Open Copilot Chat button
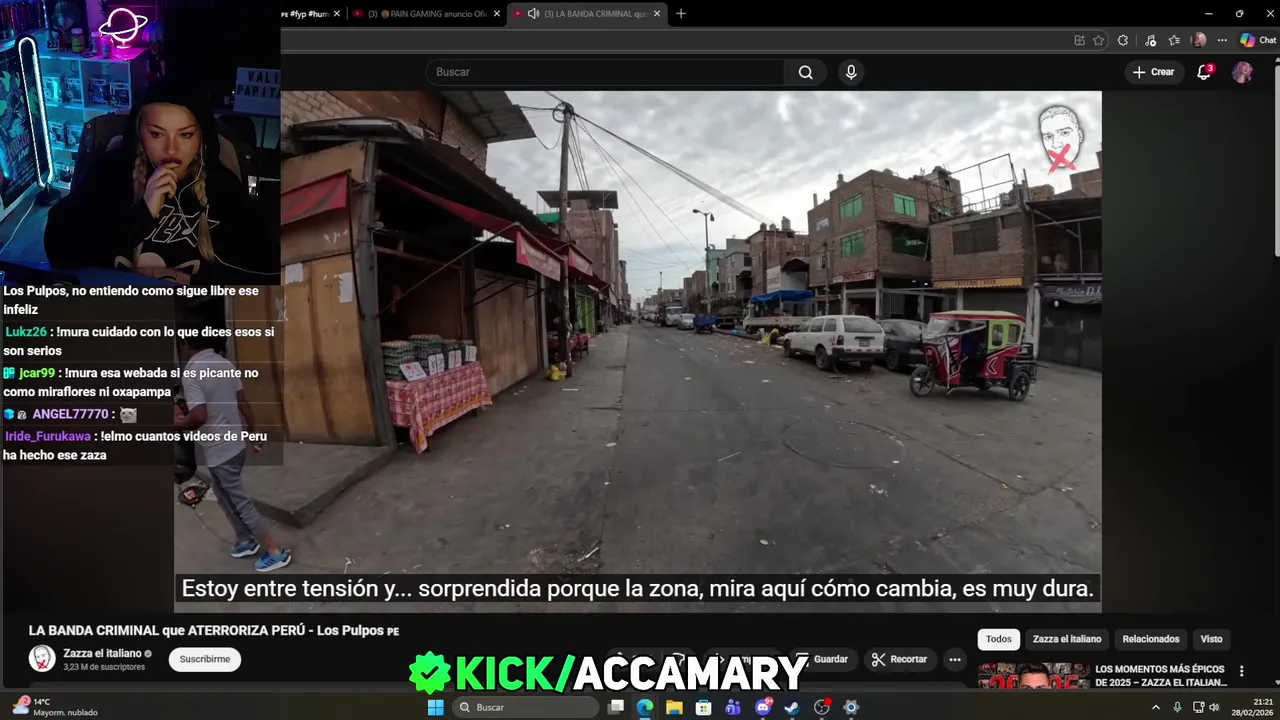Viewport: 1280px width, 720px height. [1258, 41]
